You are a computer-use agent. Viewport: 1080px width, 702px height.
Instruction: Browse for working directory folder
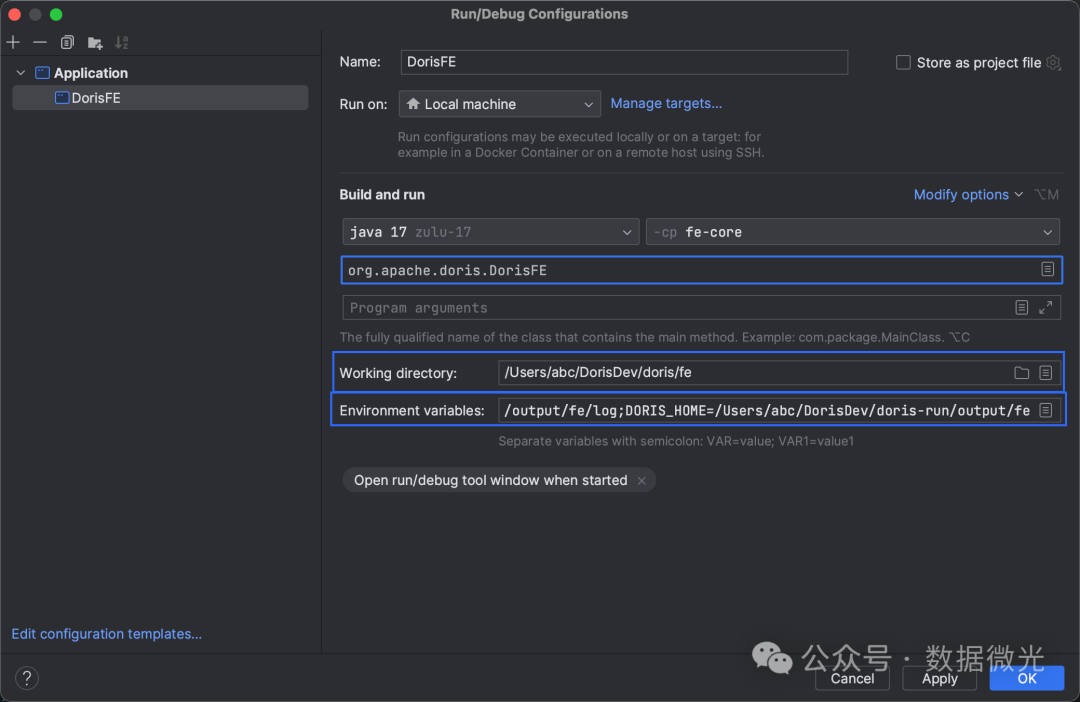tap(1021, 373)
